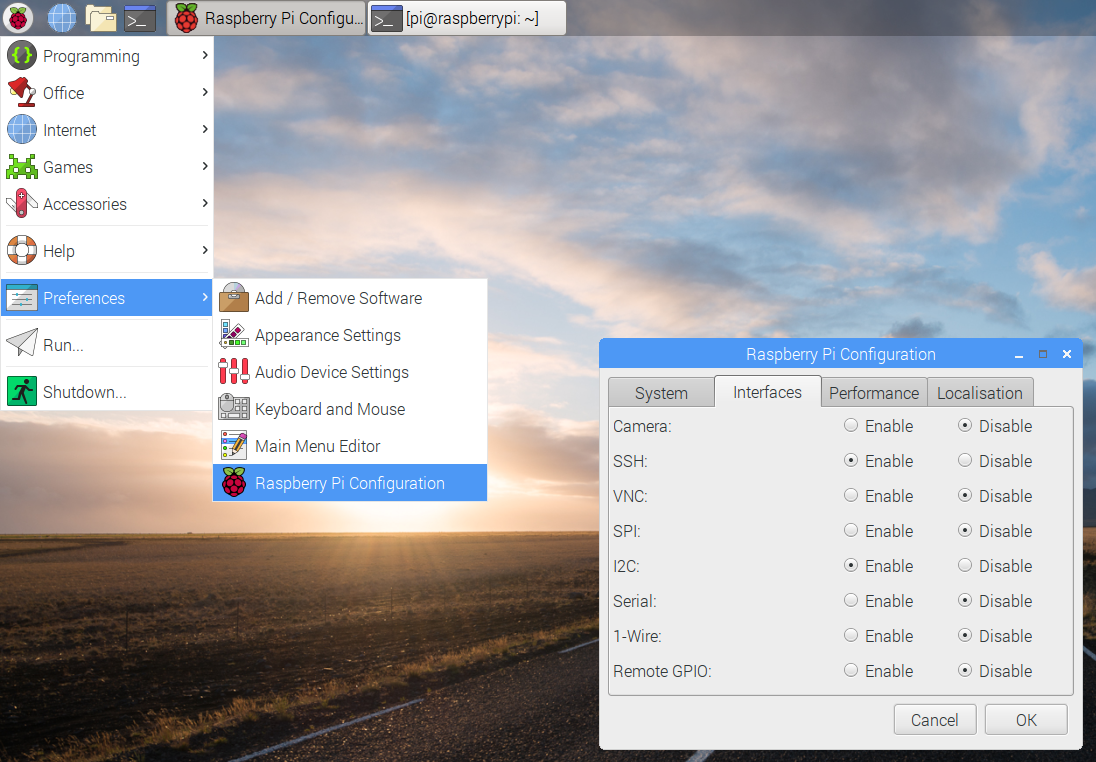Expand the Help submenu arrow
1096x762 pixels.
[205, 250]
